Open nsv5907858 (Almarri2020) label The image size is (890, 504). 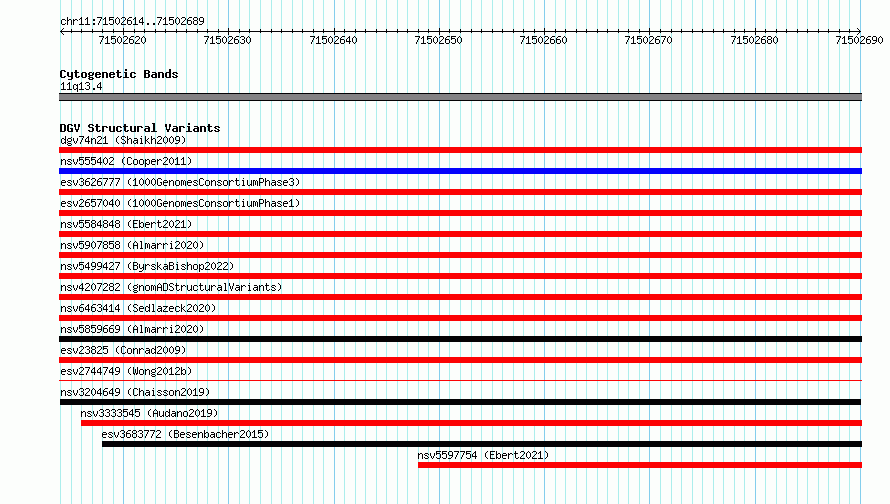132,245
